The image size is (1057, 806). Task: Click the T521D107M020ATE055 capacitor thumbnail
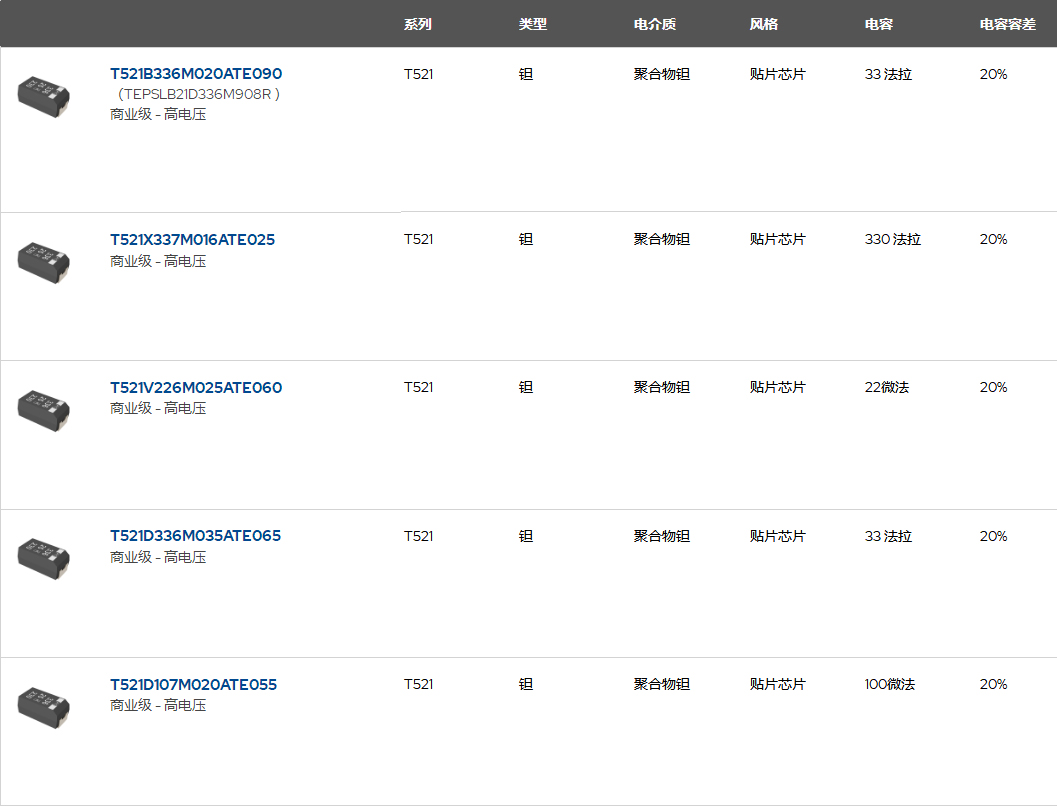click(x=43, y=704)
